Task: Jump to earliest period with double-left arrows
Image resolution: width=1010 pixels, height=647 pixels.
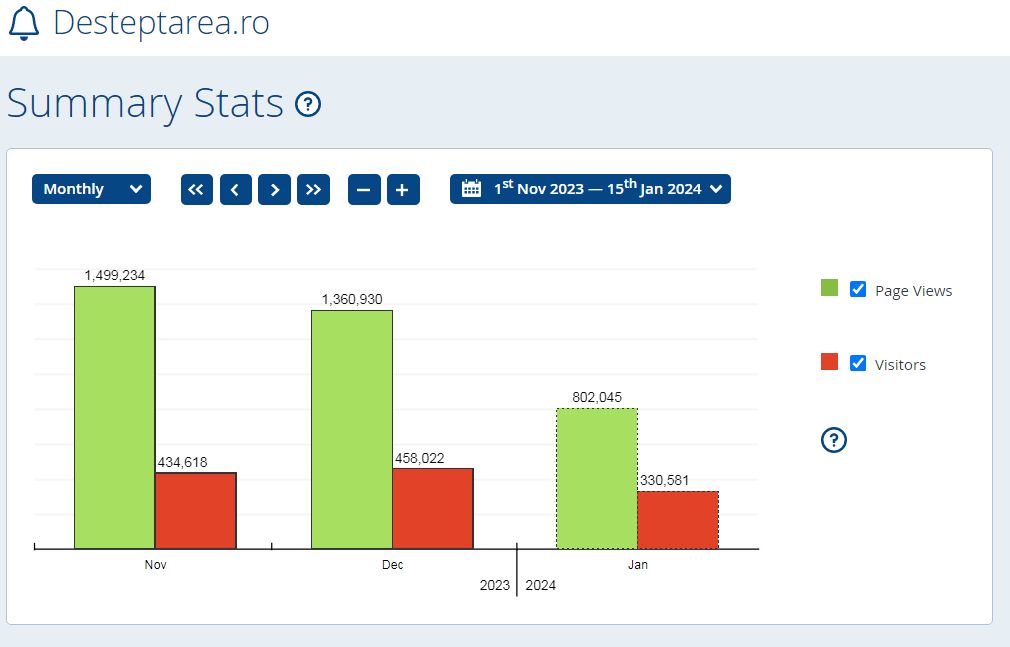Action: pos(197,189)
